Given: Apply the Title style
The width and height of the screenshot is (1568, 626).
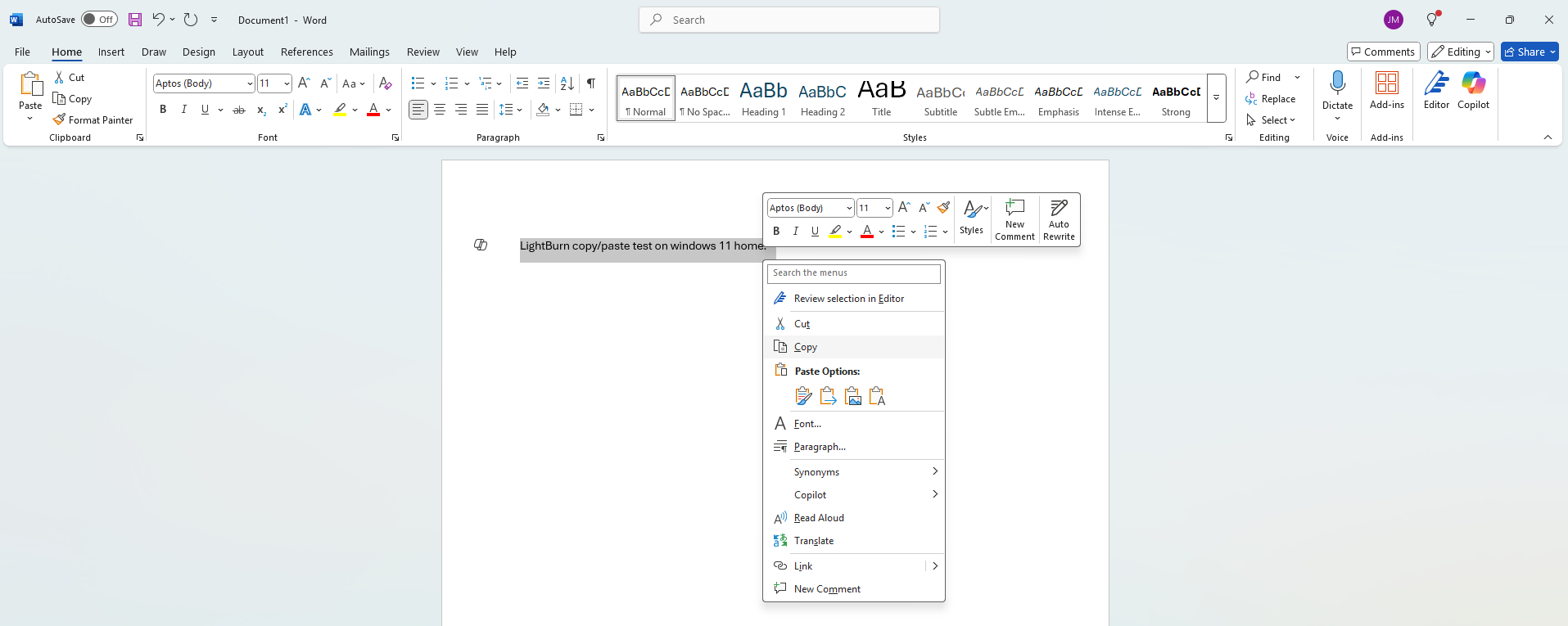Looking at the screenshot, I should [881, 97].
